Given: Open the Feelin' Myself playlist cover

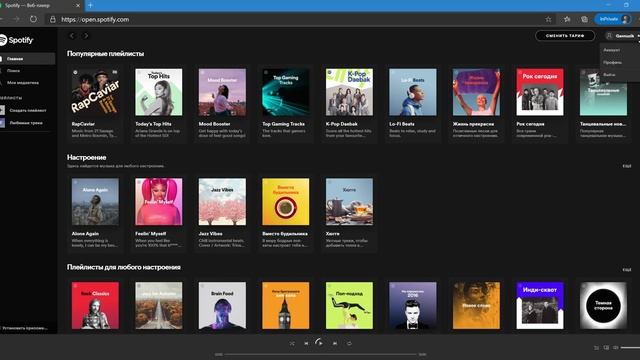Looking at the screenshot, I should pyautogui.click(x=159, y=202).
